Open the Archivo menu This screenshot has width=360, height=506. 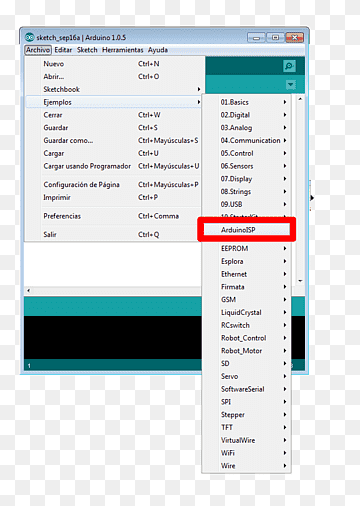pyautogui.click(x=38, y=50)
